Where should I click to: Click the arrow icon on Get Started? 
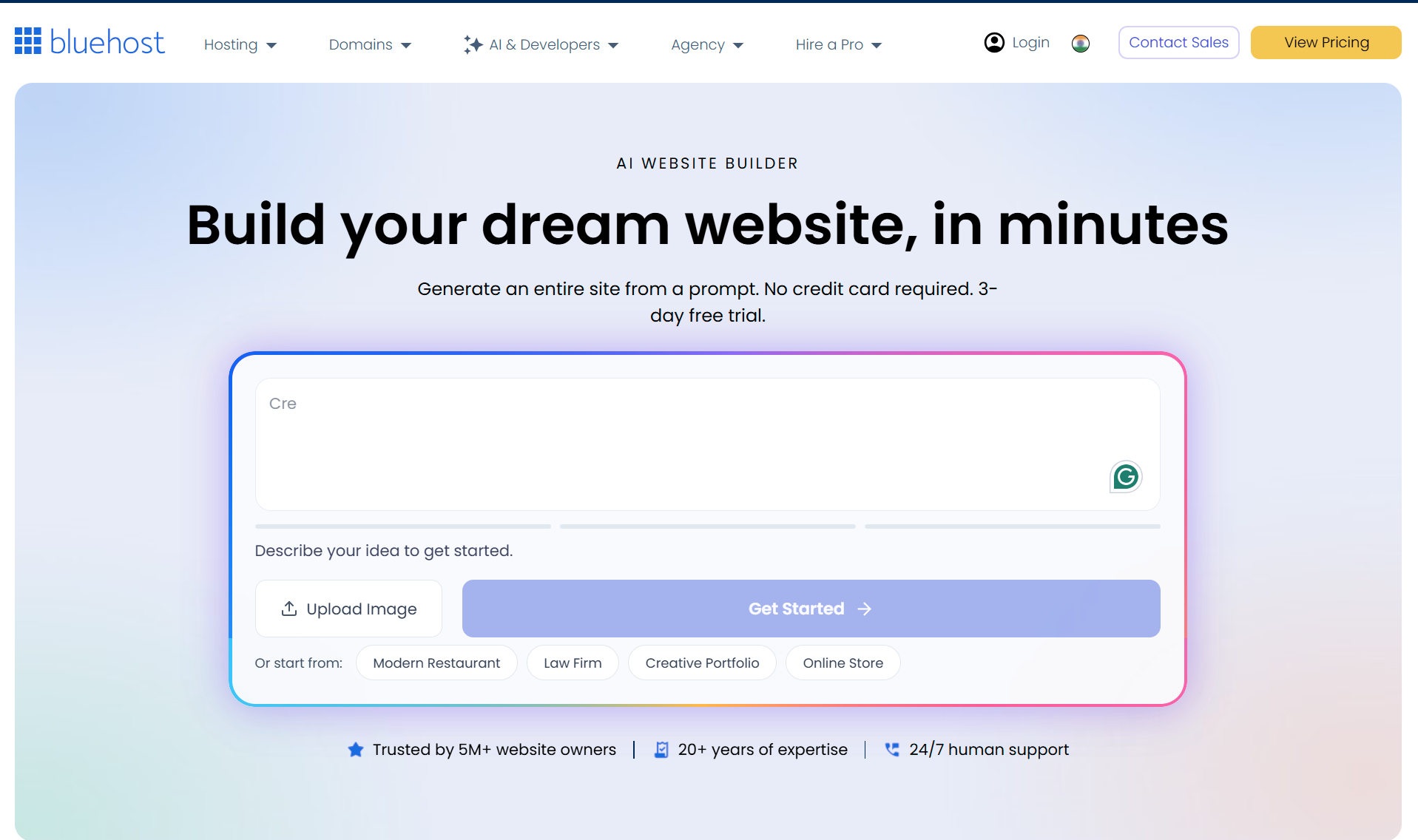864,609
